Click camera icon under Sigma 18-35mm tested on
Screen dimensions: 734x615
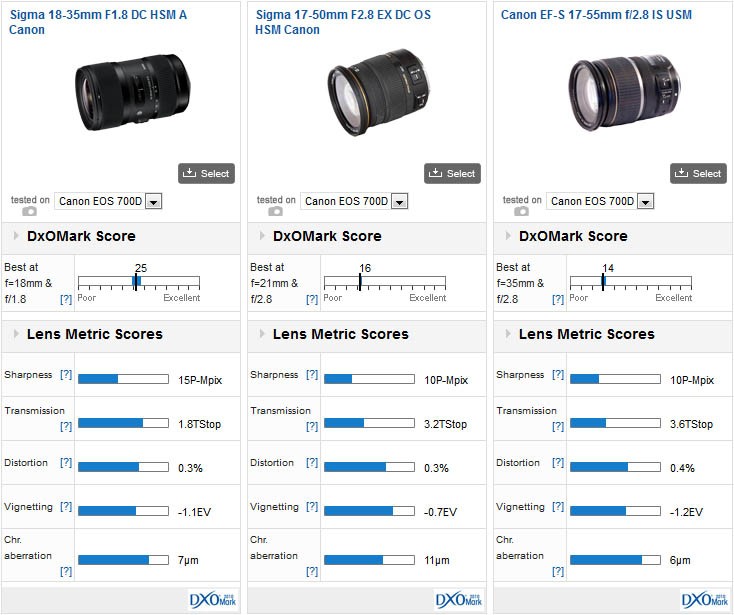point(30,211)
